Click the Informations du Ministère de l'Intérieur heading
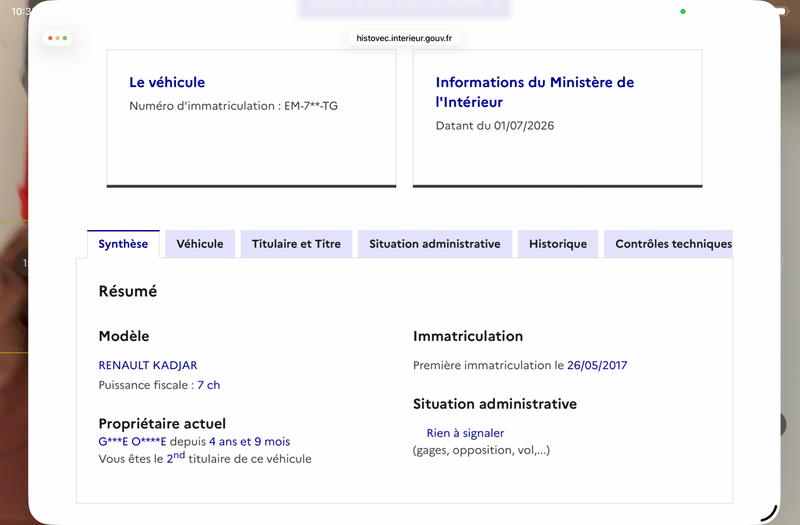 [x=535, y=92]
